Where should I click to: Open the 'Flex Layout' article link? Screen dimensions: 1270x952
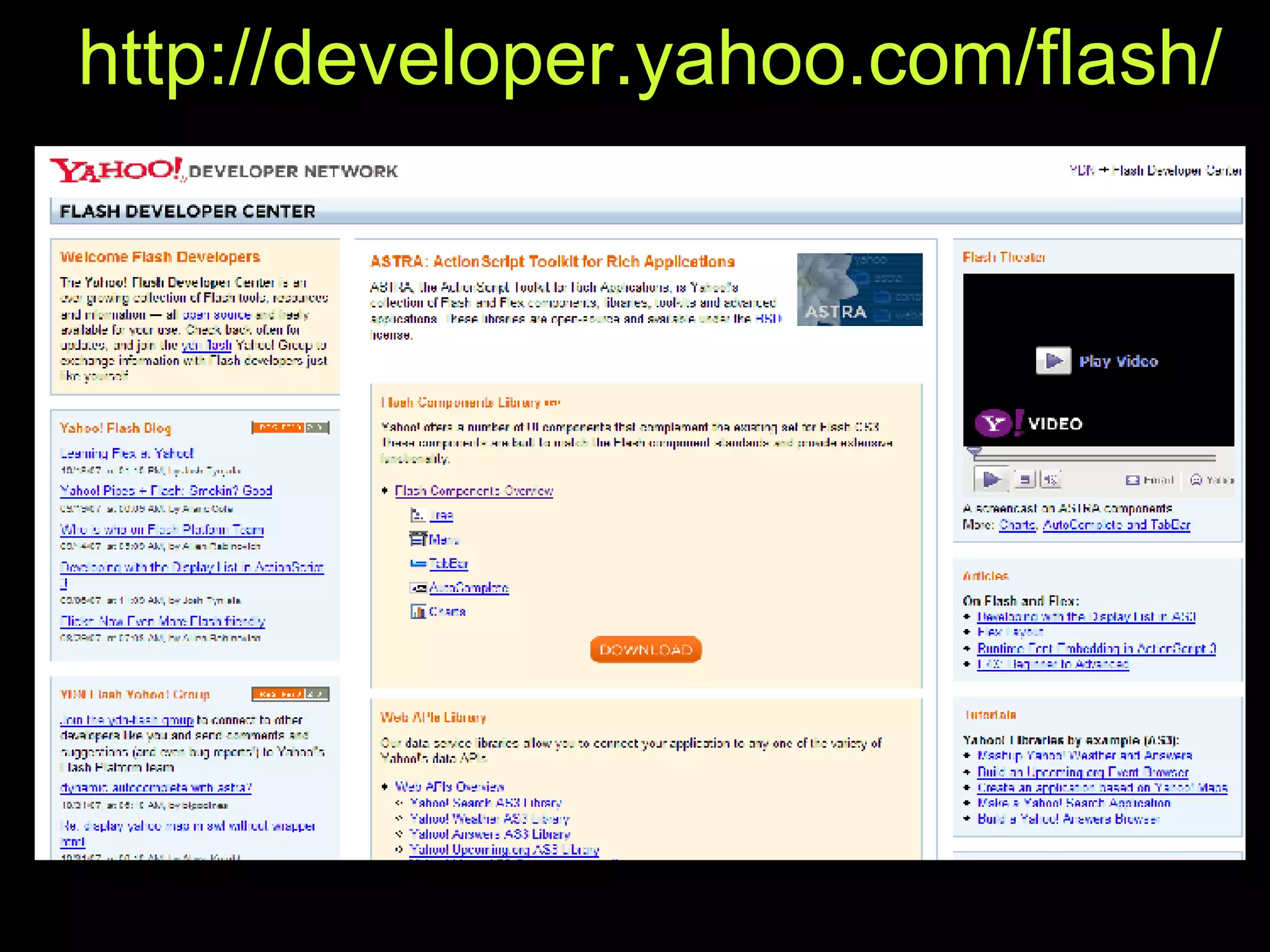(x=1010, y=632)
